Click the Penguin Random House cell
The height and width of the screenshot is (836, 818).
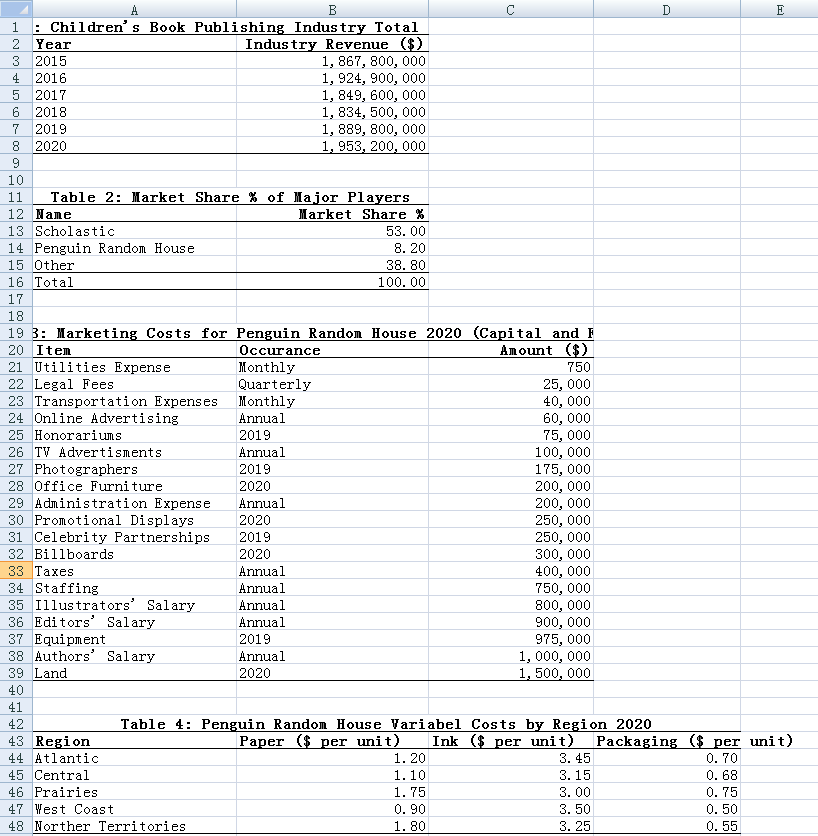[x=133, y=248]
